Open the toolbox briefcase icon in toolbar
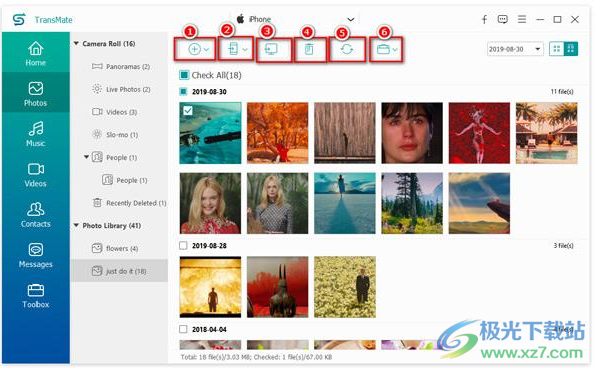This screenshot has height=369, width=596. click(383, 49)
